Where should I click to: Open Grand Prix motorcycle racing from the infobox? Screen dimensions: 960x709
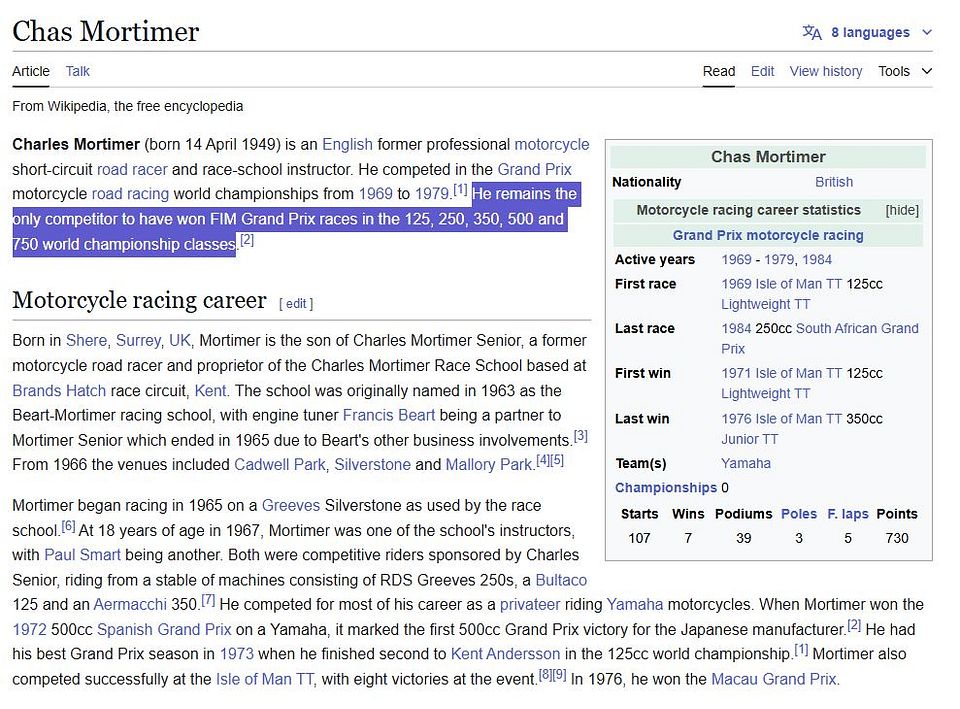(767, 235)
